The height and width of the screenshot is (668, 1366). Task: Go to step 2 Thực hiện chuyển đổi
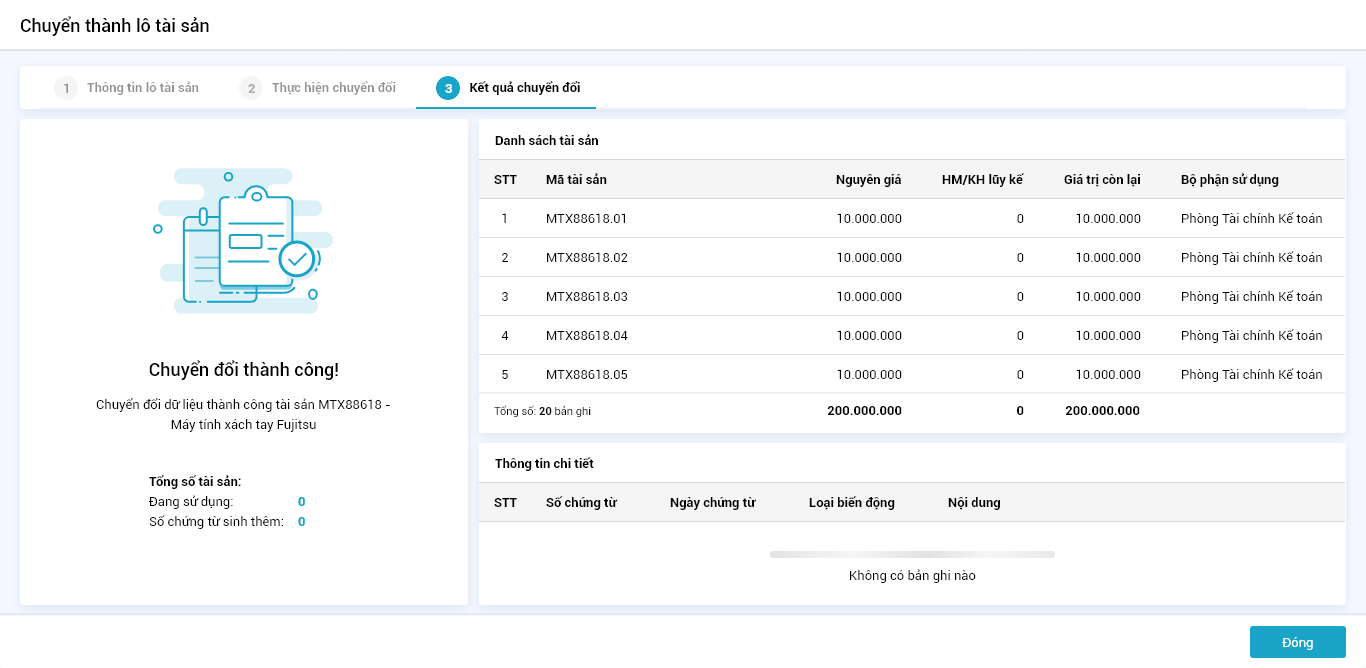coord(333,88)
